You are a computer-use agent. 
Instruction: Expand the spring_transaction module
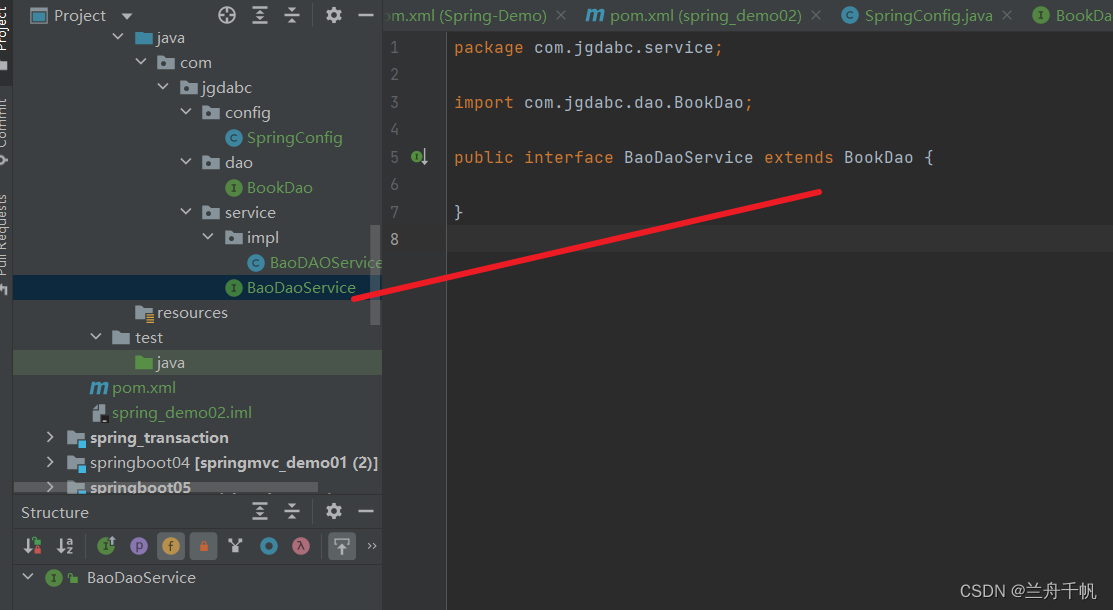click(x=50, y=437)
